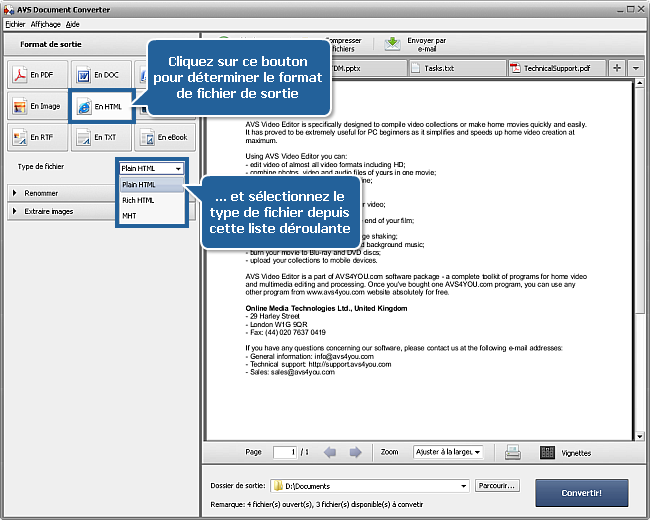Screen dimensions: 650x520
Task: Go to next page arrow
Action: (355, 452)
